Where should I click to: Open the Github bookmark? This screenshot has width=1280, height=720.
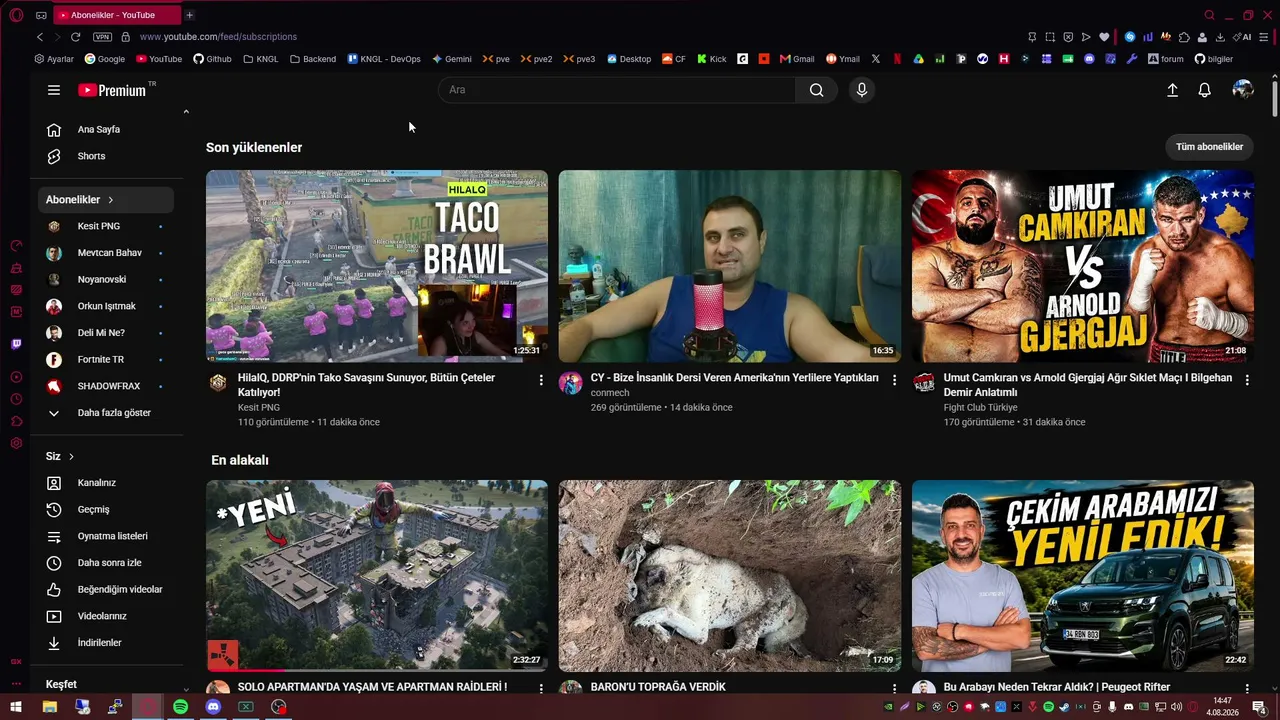coord(212,59)
